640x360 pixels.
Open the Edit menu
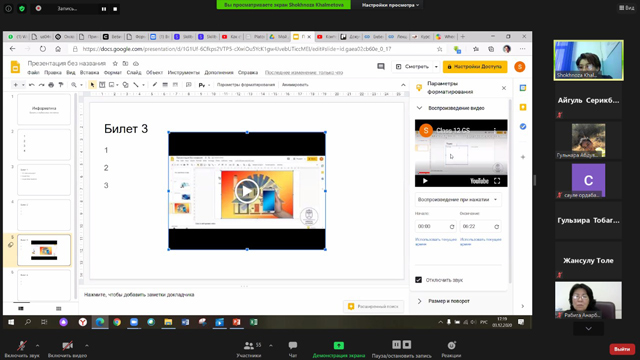pyautogui.click(x=53, y=73)
